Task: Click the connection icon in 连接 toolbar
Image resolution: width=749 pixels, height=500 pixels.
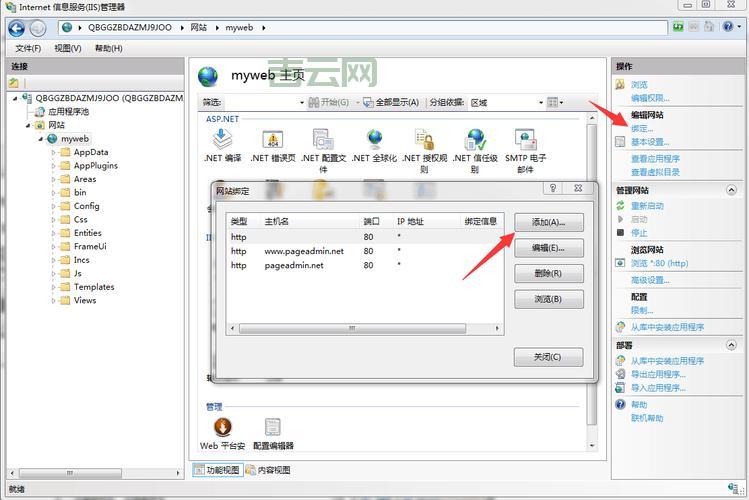Action: pyautogui.click(x=14, y=83)
